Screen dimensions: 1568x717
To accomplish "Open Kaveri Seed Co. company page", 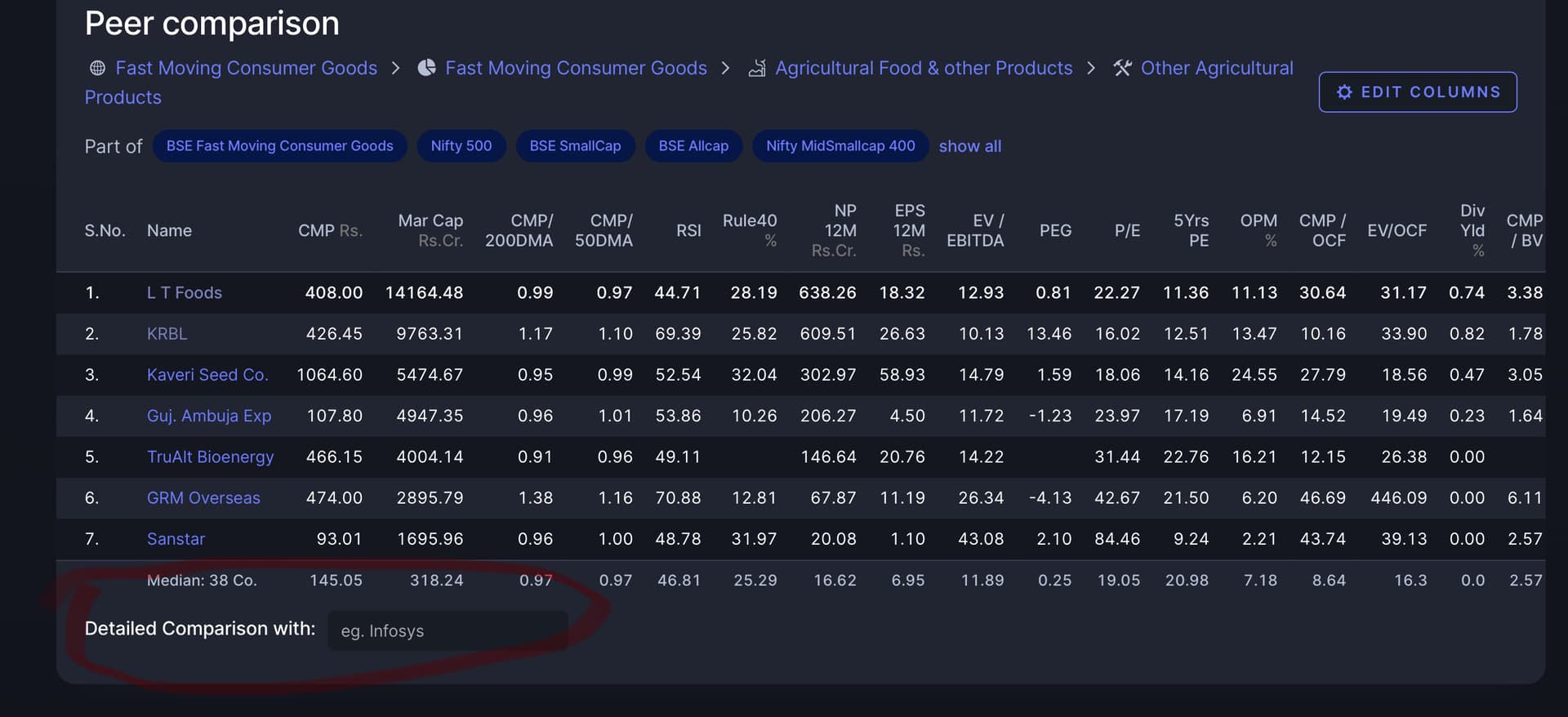I will pyautogui.click(x=207, y=375).
